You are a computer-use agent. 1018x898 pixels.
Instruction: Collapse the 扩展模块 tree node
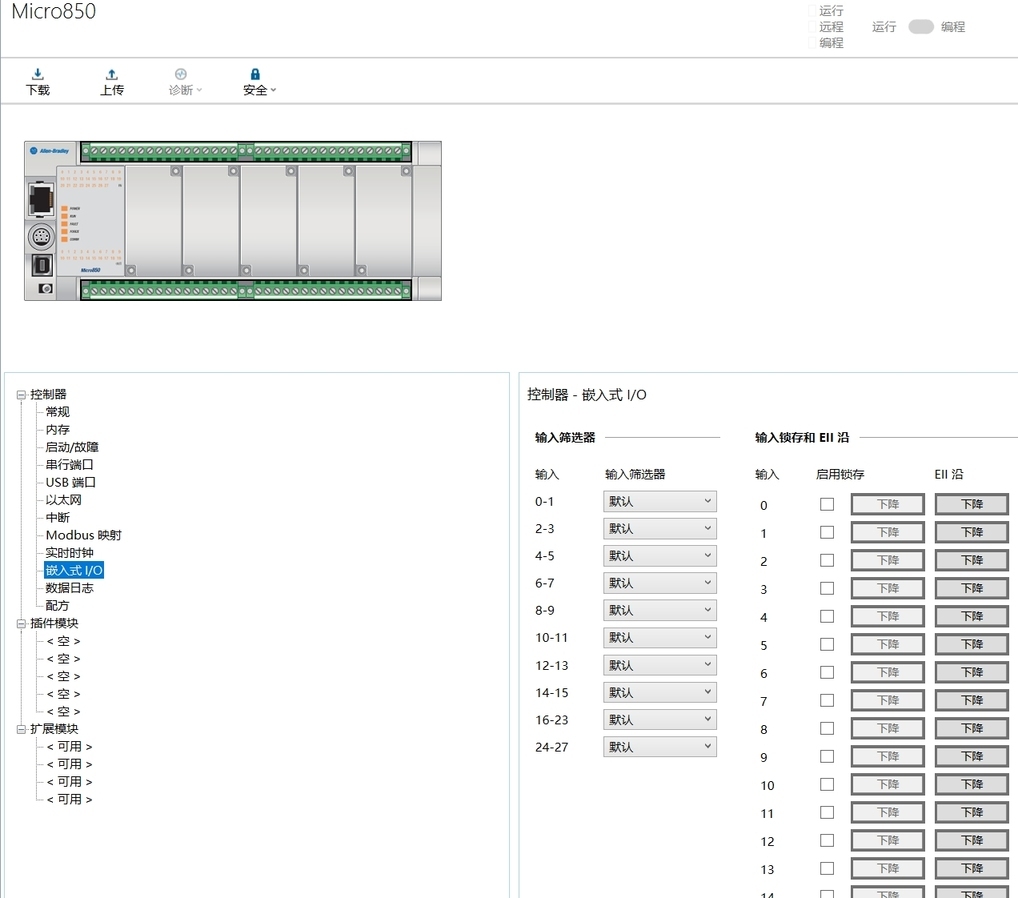click(x=21, y=729)
